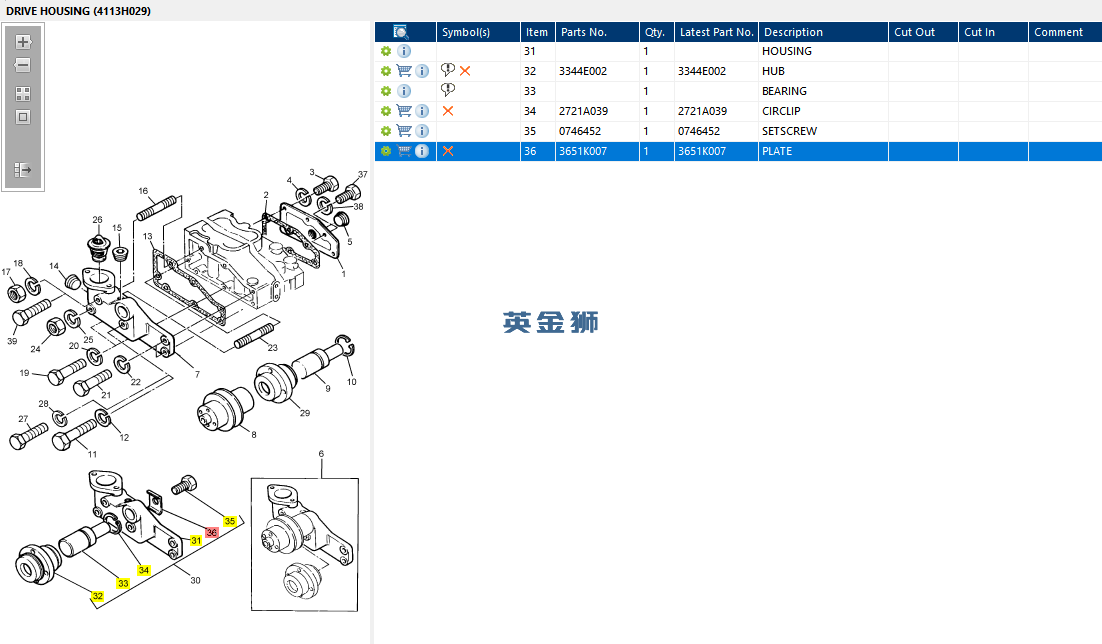This screenshot has width=1102, height=644.
Task: Click highlighted callout 34 in the diagram
Action: (x=143, y=570)
